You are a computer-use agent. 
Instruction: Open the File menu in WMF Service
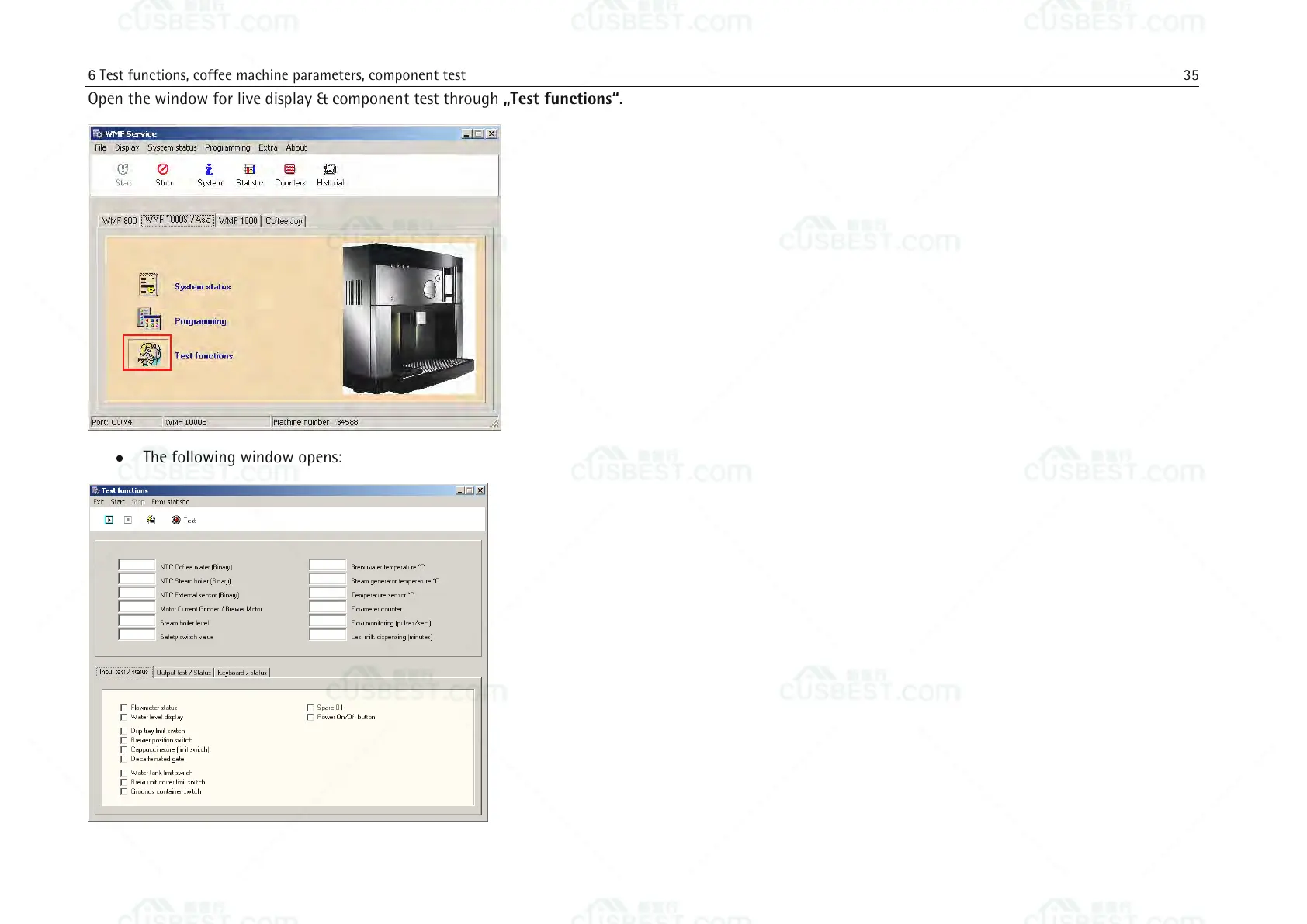point(101,147)
